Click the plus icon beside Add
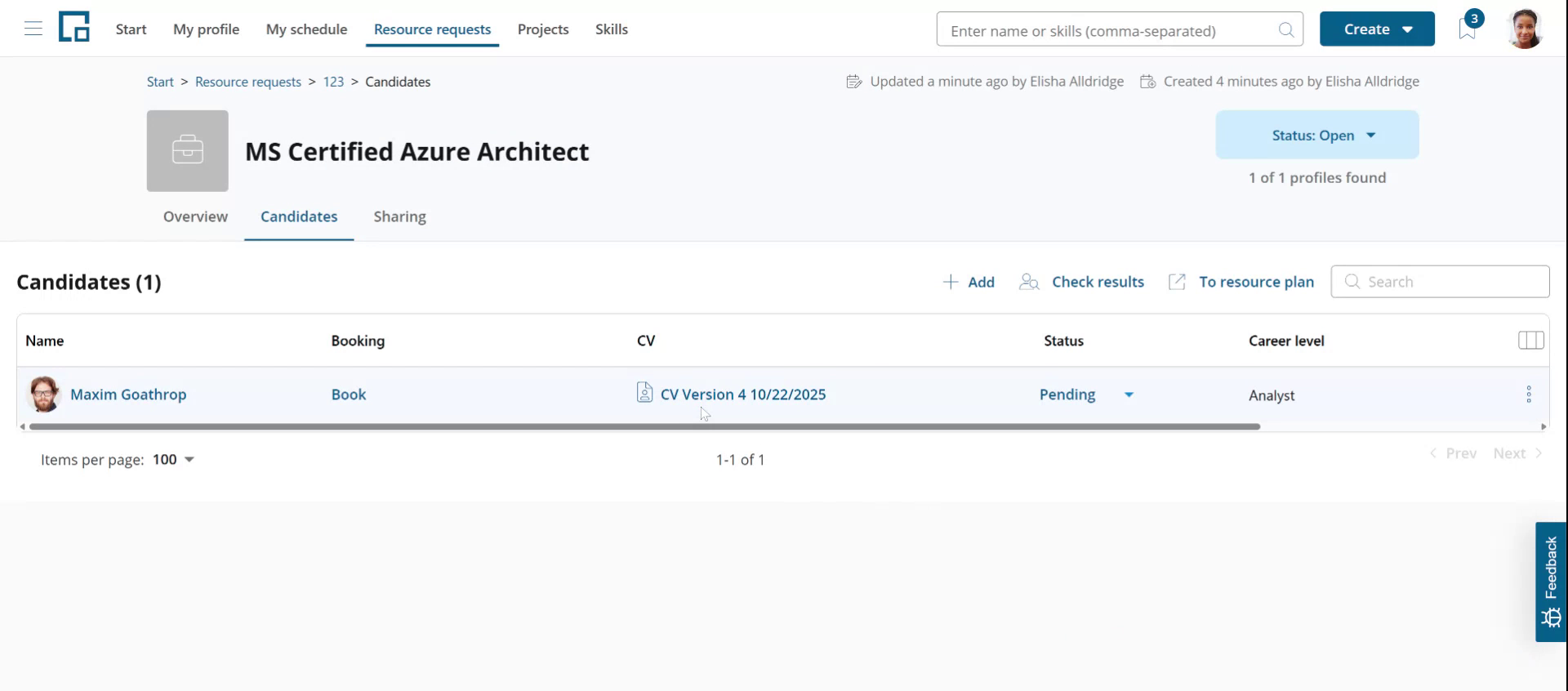Viewport: 1568px width, 691px height. click(x=950, y=282)
